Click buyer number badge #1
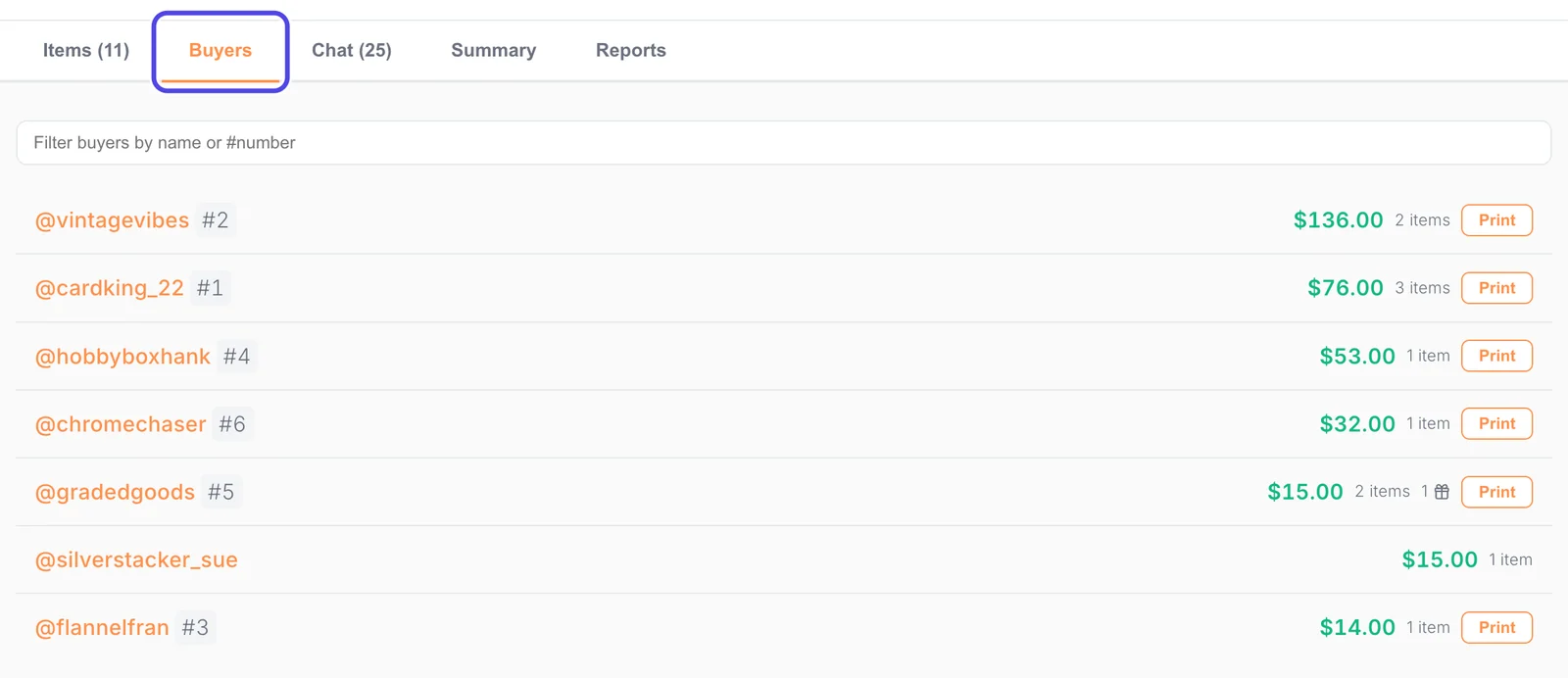This screenshot has width=1568, height=678. 210,288
